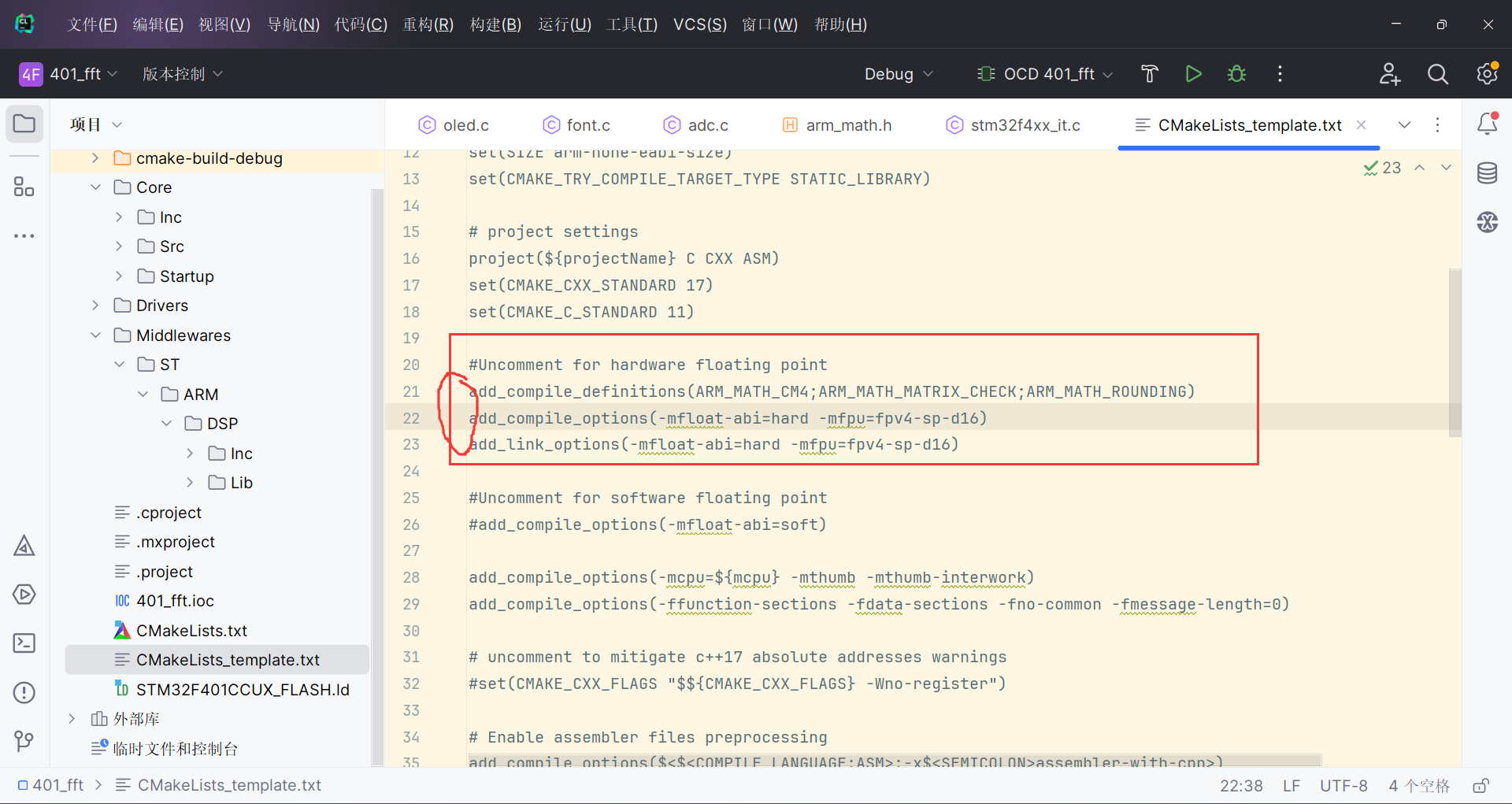Select the UTF-8 encoding in status bar
Screen dimensions: 1512x804
(1344, 785)
